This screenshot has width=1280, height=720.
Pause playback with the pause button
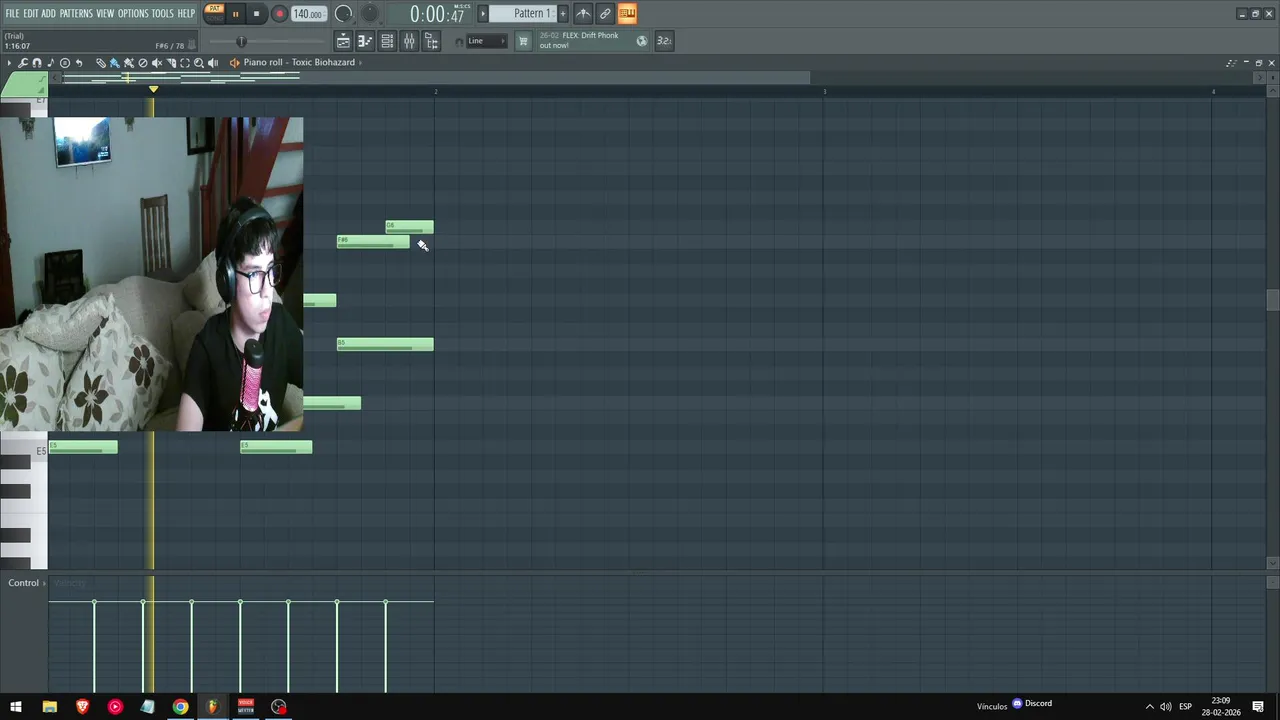[x=235, y=14]
